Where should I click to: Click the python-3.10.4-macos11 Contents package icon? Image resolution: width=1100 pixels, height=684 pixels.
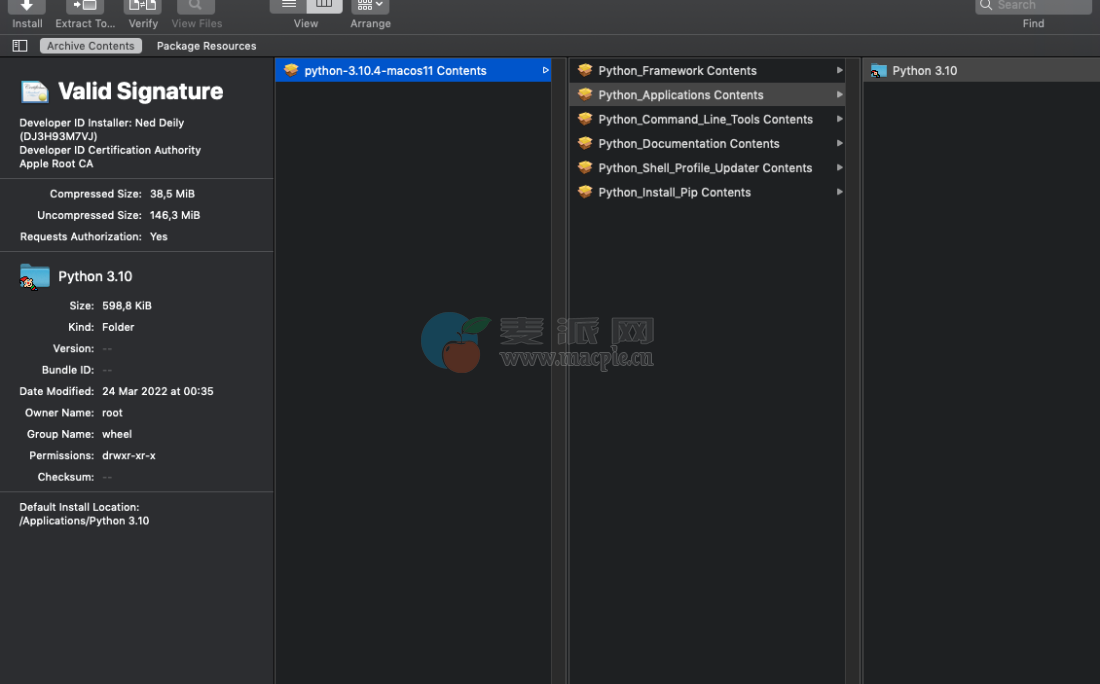click(x=291, y=70)
